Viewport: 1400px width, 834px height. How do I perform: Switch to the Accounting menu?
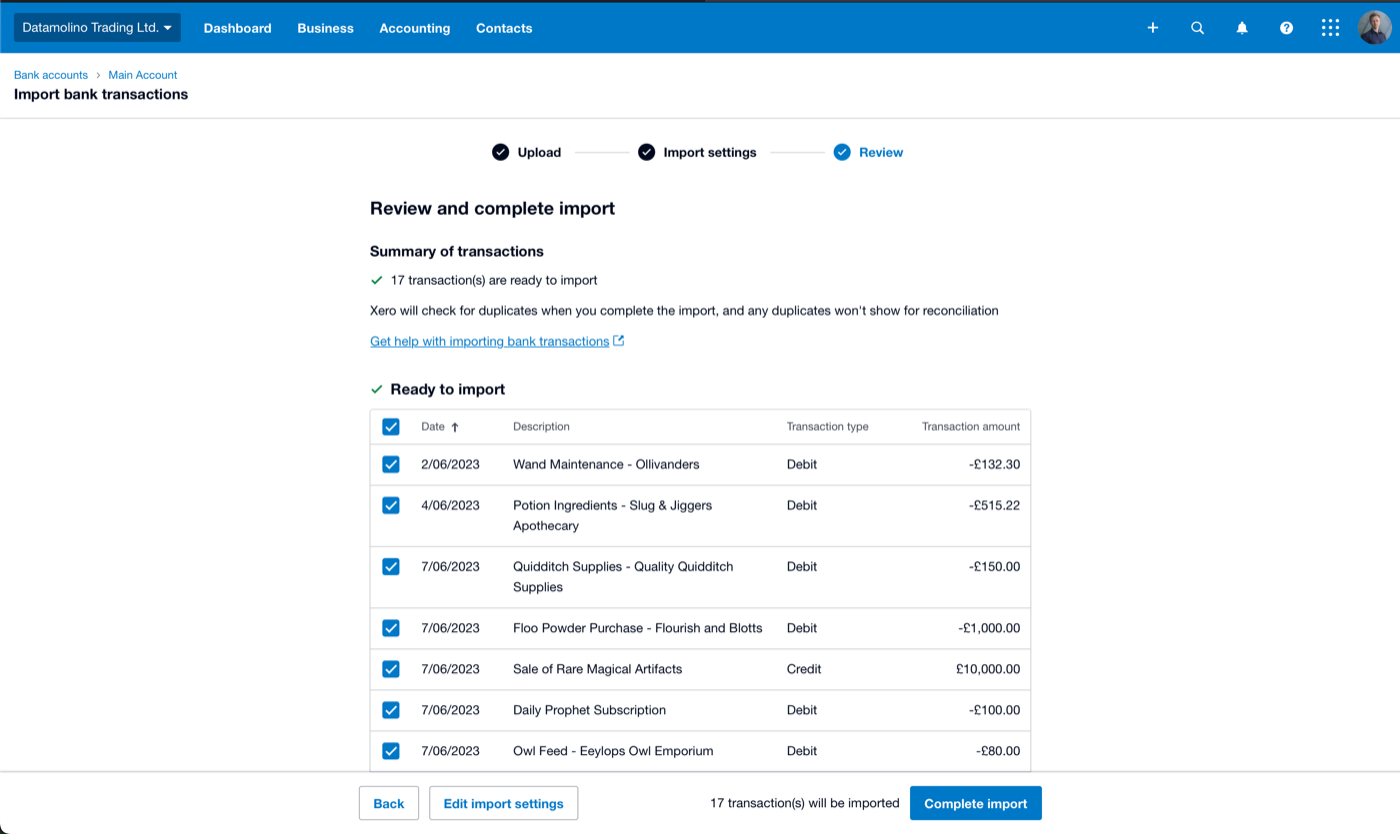[414, 28]
